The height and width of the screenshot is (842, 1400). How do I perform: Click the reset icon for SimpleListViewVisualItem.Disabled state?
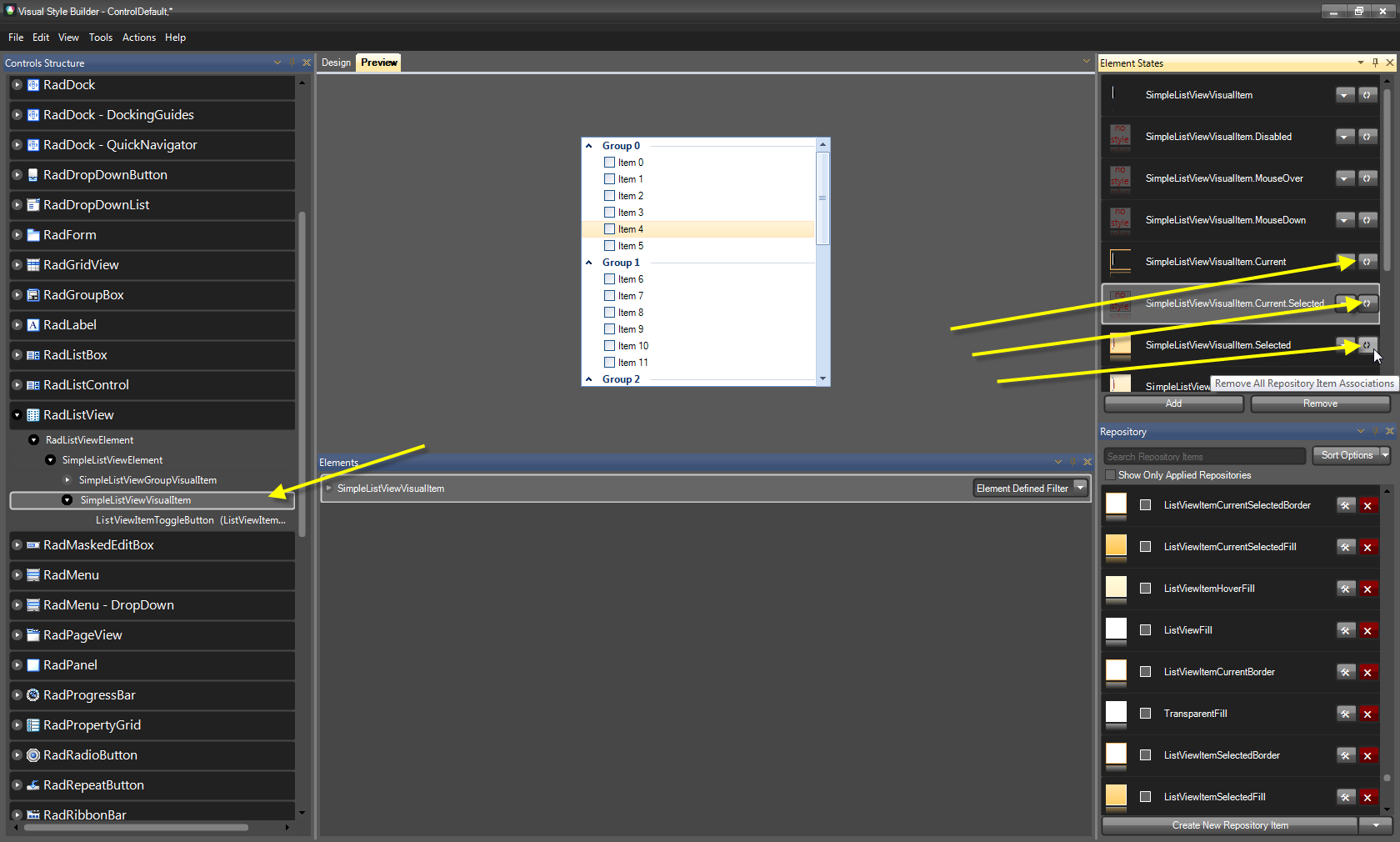point(1367,137)
